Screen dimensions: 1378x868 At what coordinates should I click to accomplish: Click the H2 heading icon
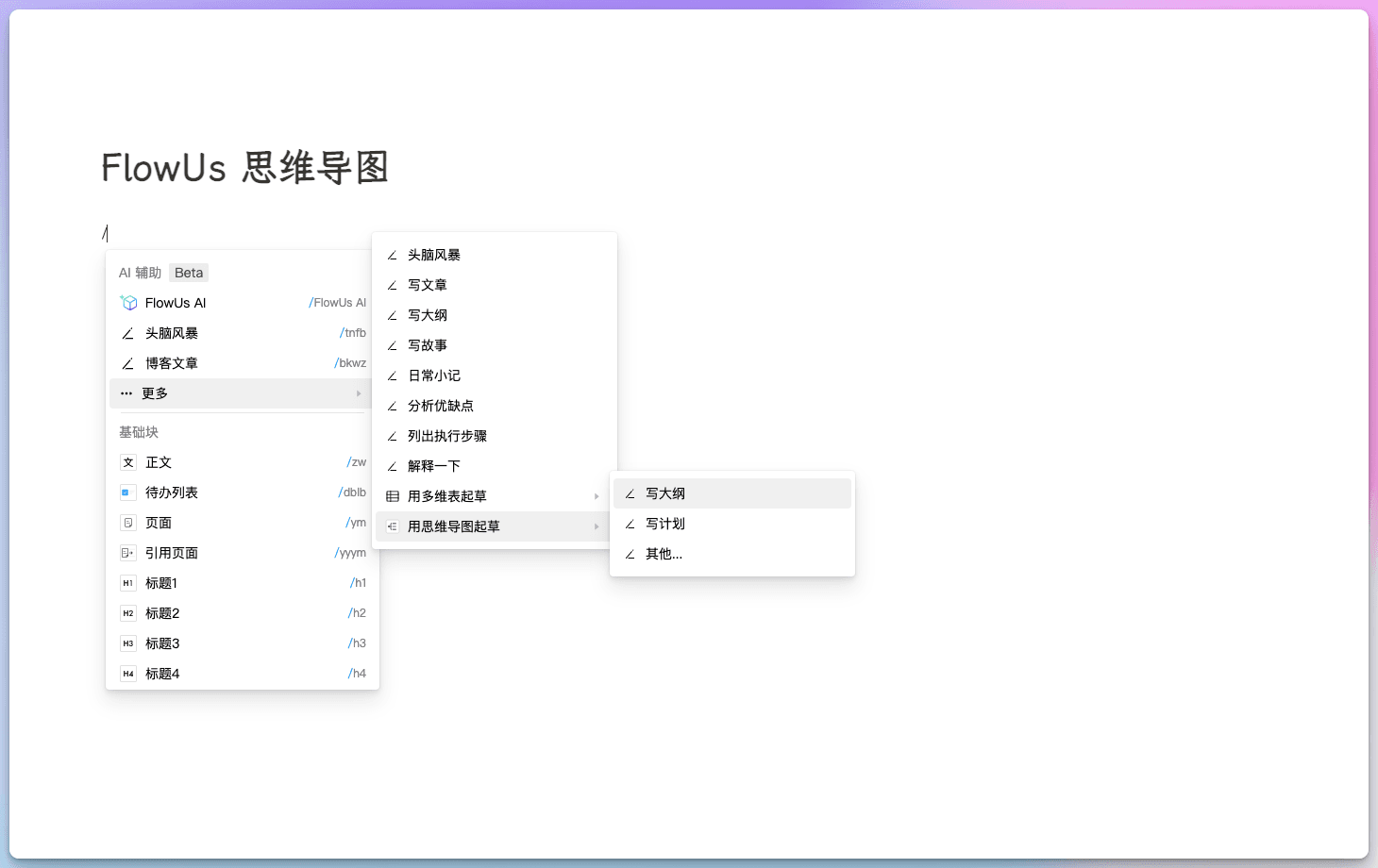tap(128, 613)
